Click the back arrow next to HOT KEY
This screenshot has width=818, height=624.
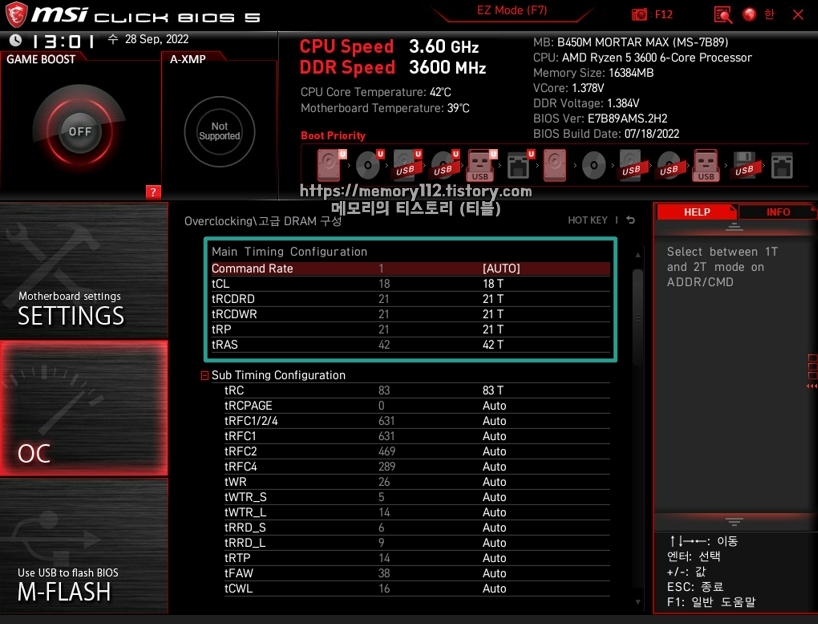(x=631, y=220)
